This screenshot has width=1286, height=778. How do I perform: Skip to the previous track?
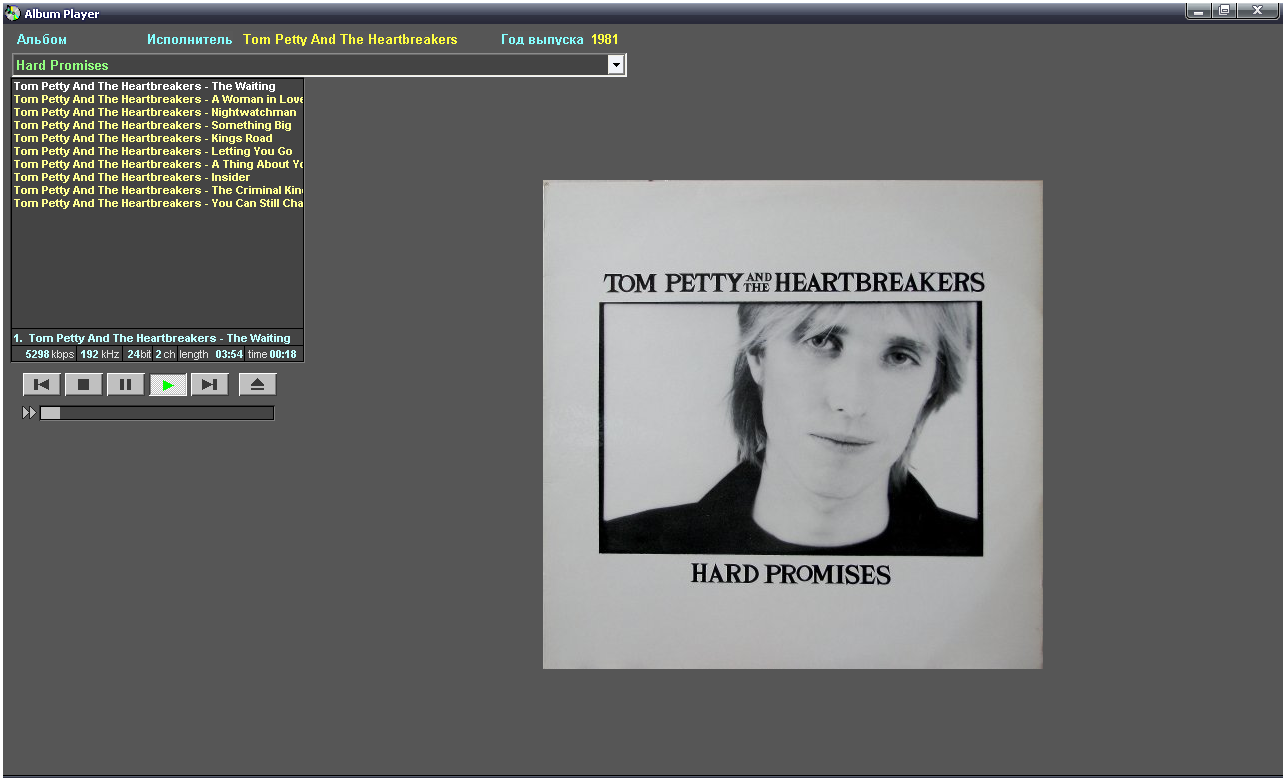tap(42, 385)
